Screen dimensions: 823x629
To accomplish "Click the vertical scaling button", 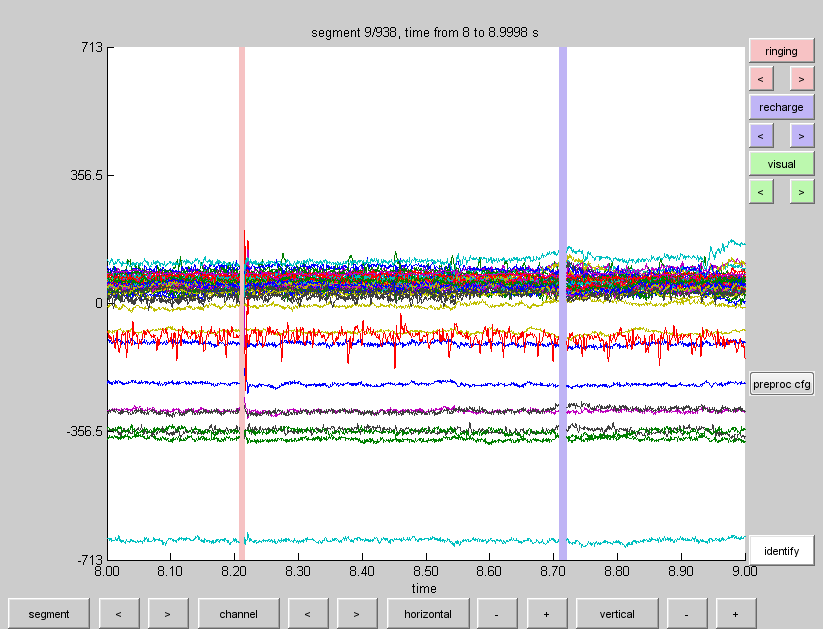I will 617,614.
